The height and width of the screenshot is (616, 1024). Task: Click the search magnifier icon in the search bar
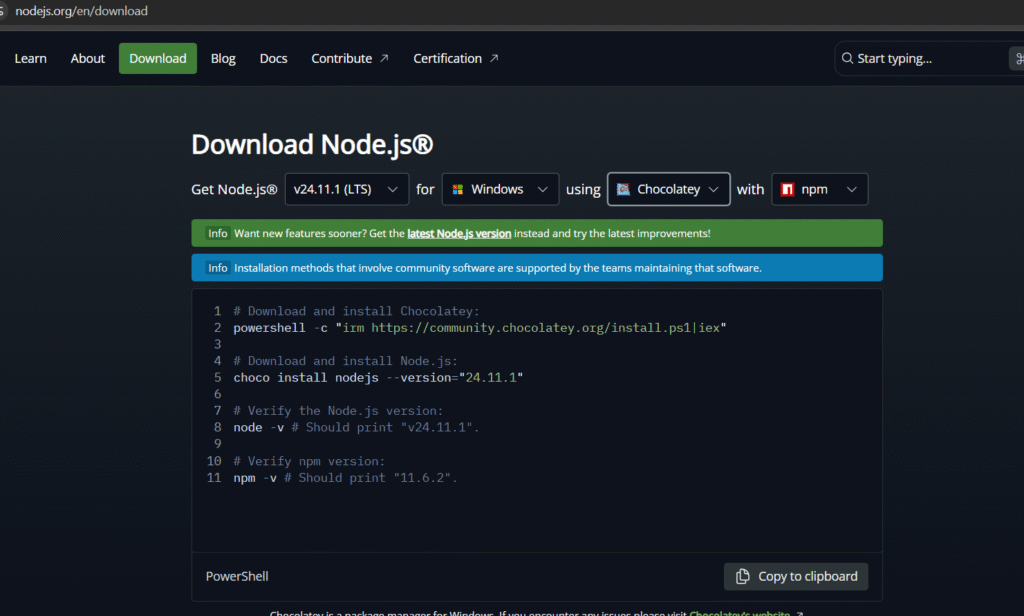click(847, 58)
